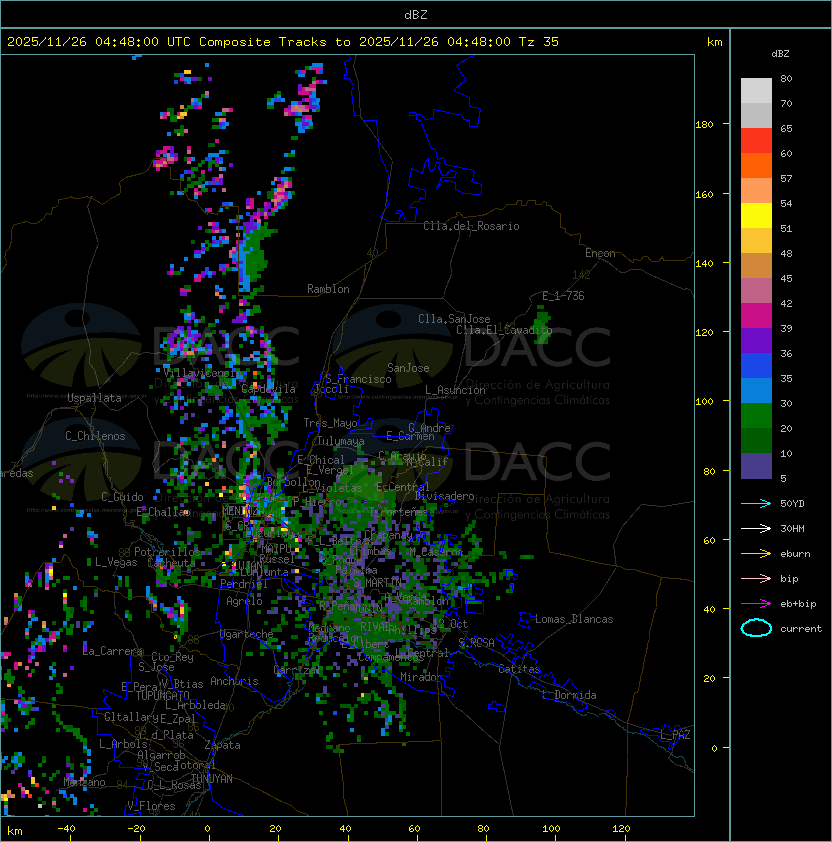Click the 'Ramblon' map label
The width and height of the screenshot is (832, 842).
click(328, 289)
